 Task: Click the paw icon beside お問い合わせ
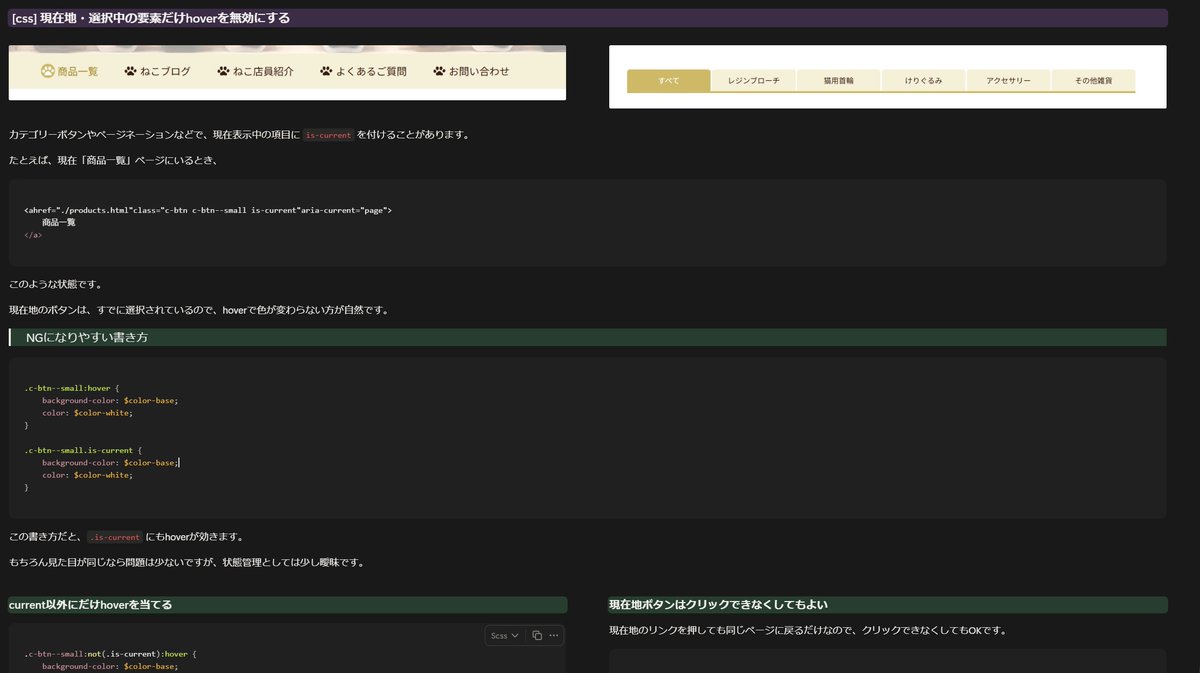[x=439, y=71]
